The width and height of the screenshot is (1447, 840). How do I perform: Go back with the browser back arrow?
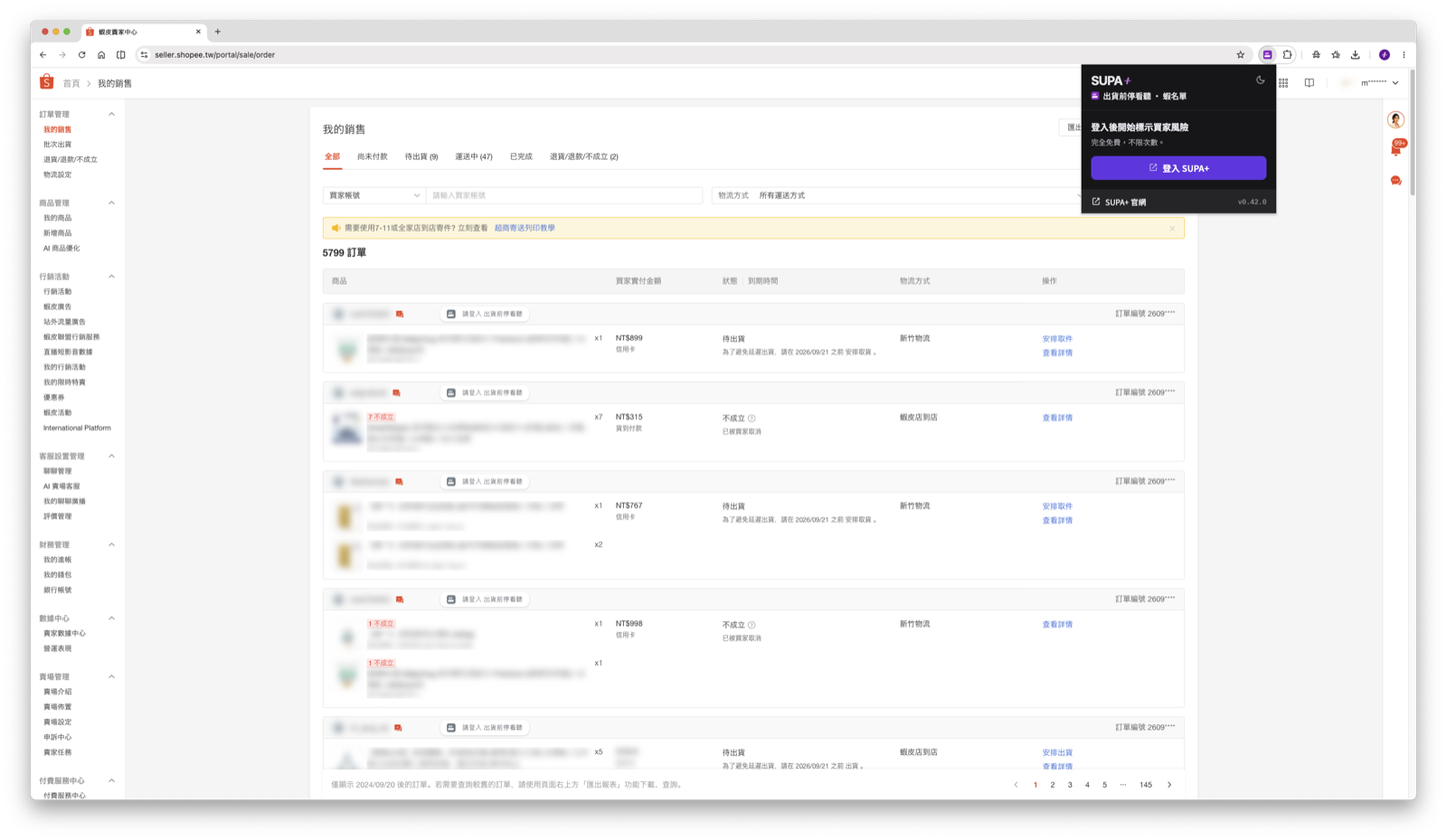point(43,54)
